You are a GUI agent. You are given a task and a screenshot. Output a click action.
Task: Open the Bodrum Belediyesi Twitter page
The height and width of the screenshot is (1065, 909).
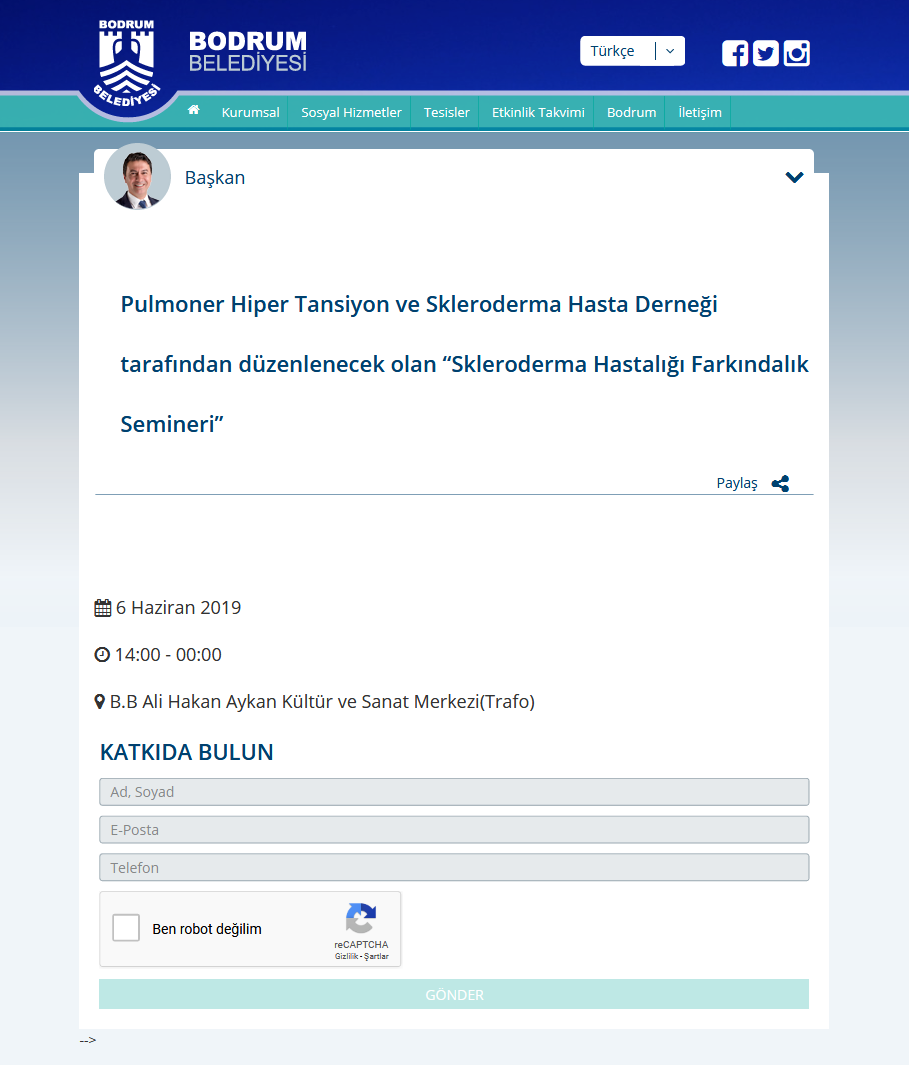pyautogui.click(x=766, y=53)
